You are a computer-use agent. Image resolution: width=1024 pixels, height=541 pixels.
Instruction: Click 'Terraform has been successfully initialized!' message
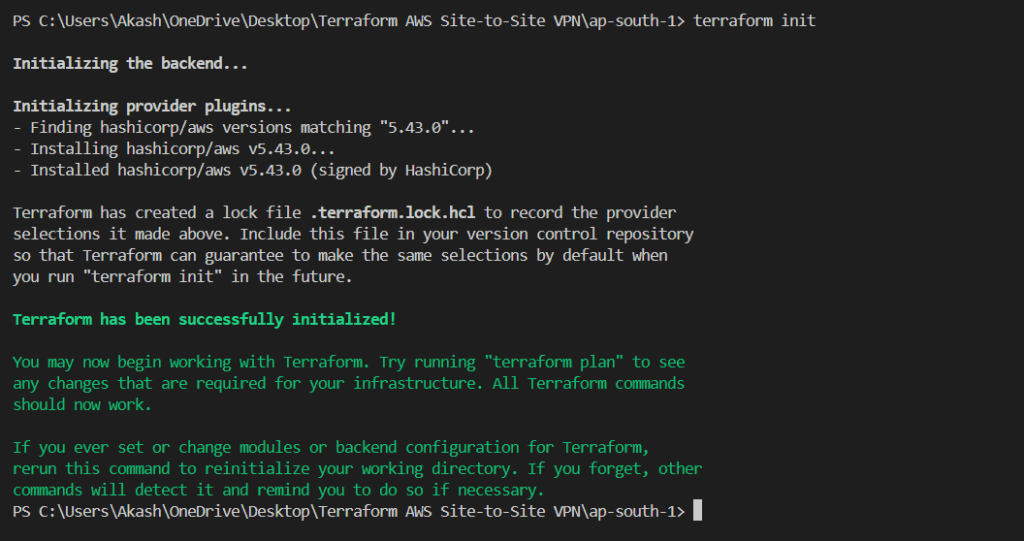tap(204, 320)
